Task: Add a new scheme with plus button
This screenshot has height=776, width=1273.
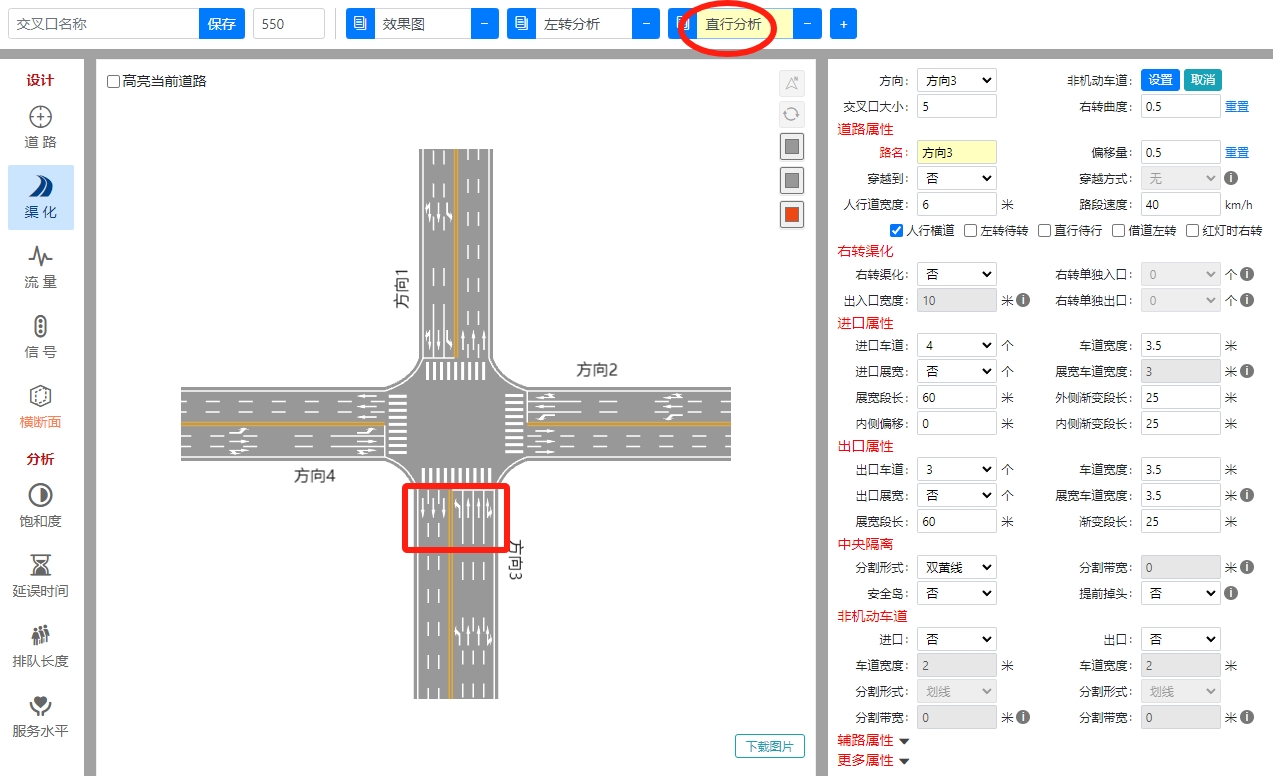Action: pyautogui.click(x=843, y=23)
